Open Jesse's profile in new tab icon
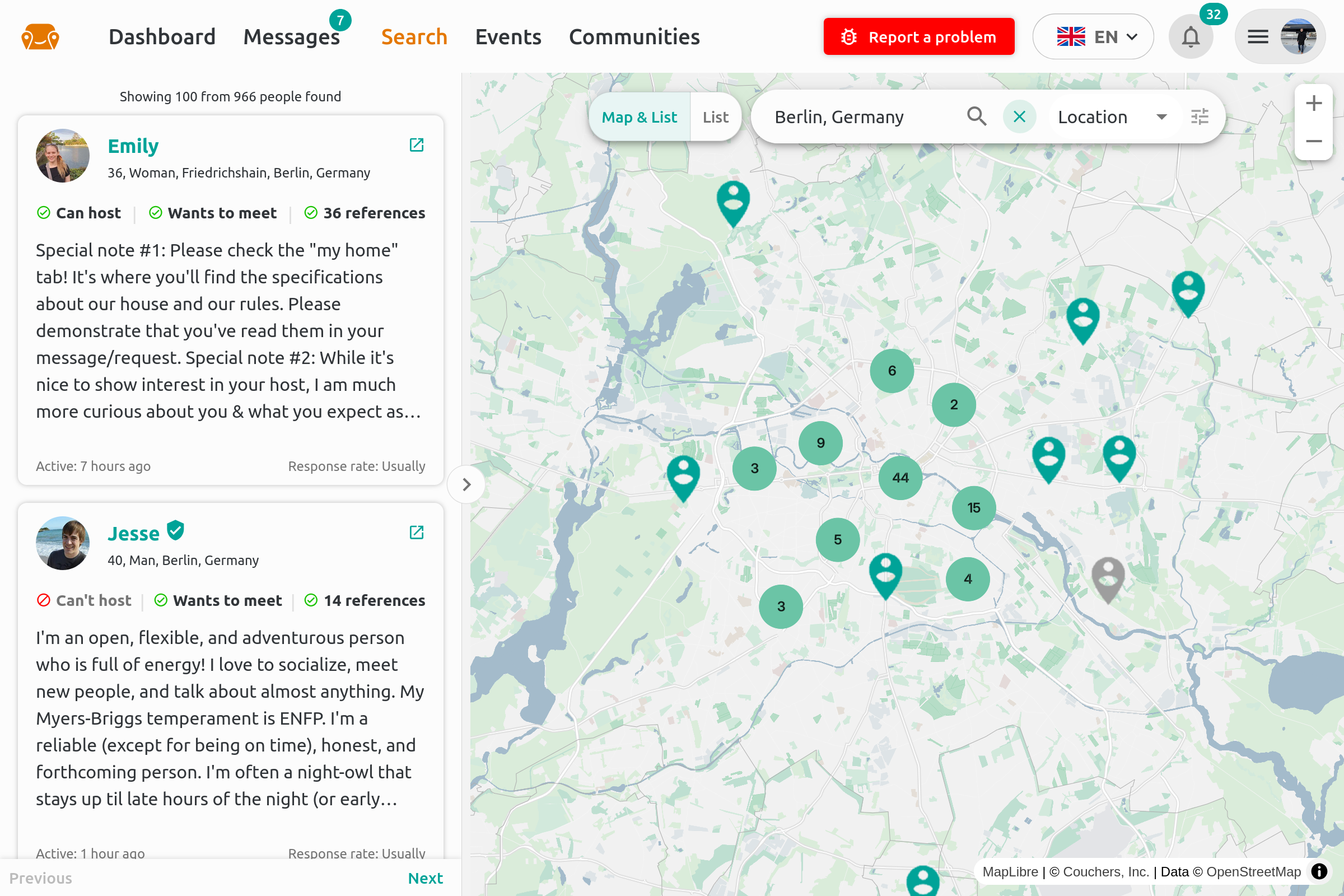The image size is (1344, 896). tap(417, 533)
